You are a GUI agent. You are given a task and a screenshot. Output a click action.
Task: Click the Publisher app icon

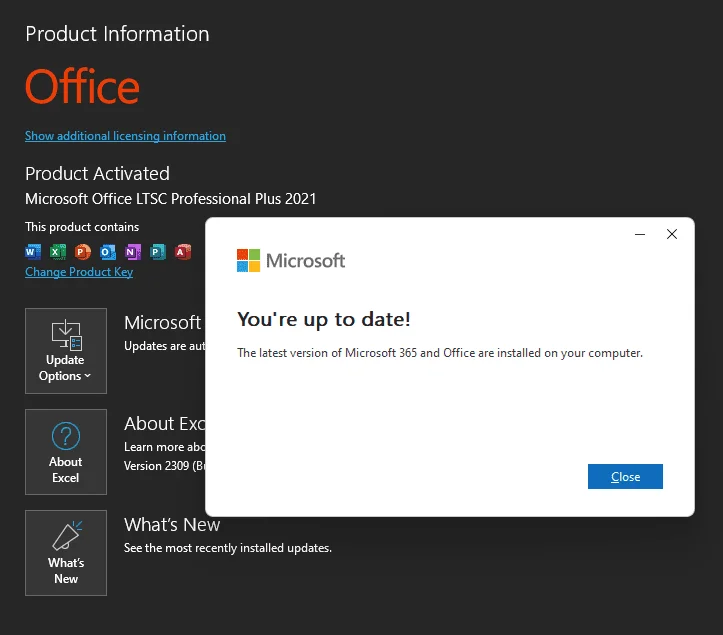pos(158,252)
